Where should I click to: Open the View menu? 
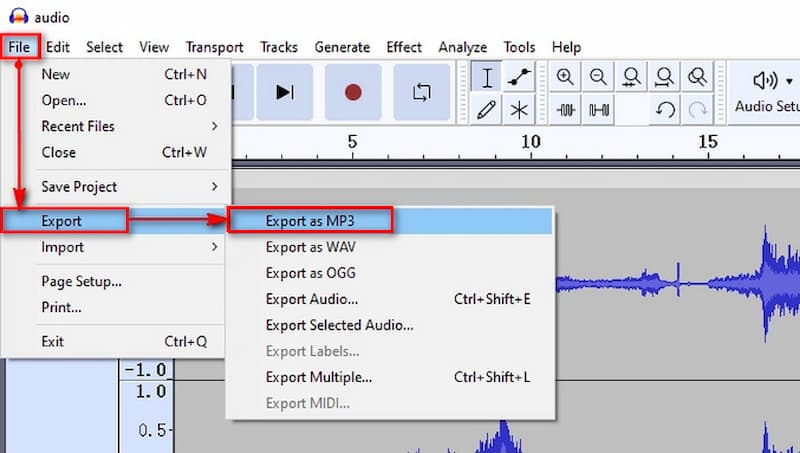[154, 47]
